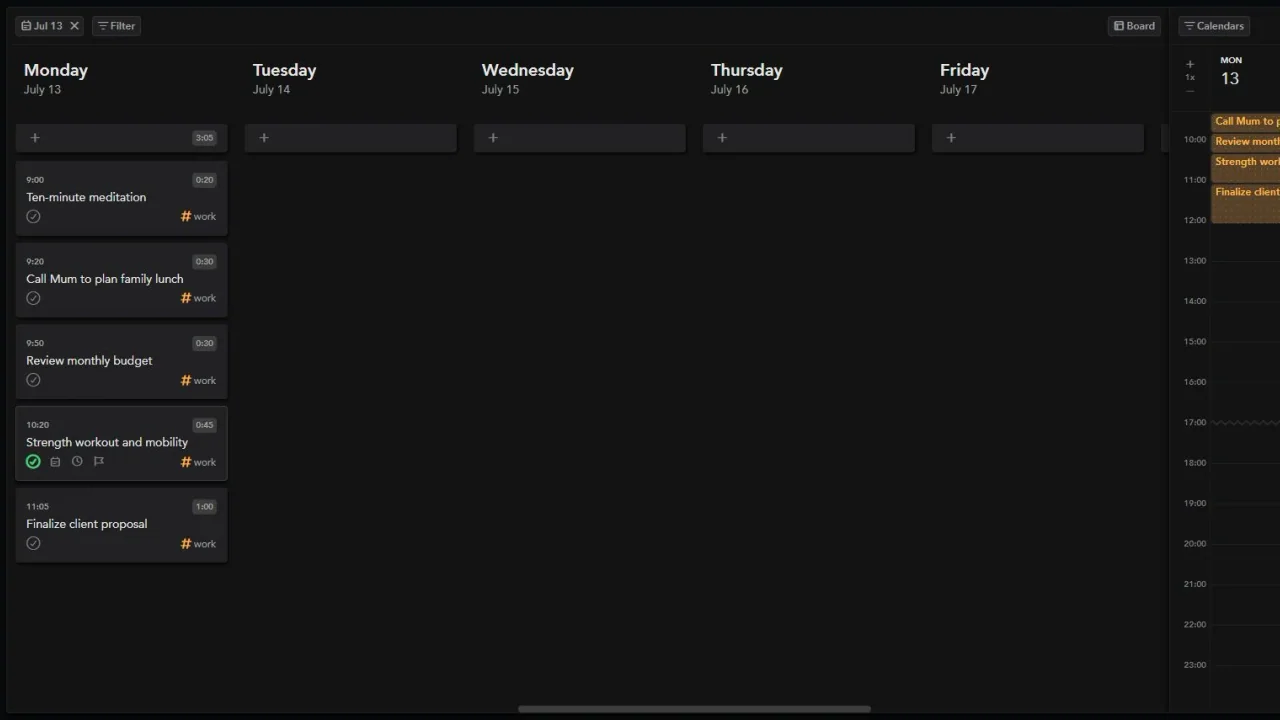1280x720 pixels.
Task: Mark Review monthly budget as complete
Action: tap(33, 380)
